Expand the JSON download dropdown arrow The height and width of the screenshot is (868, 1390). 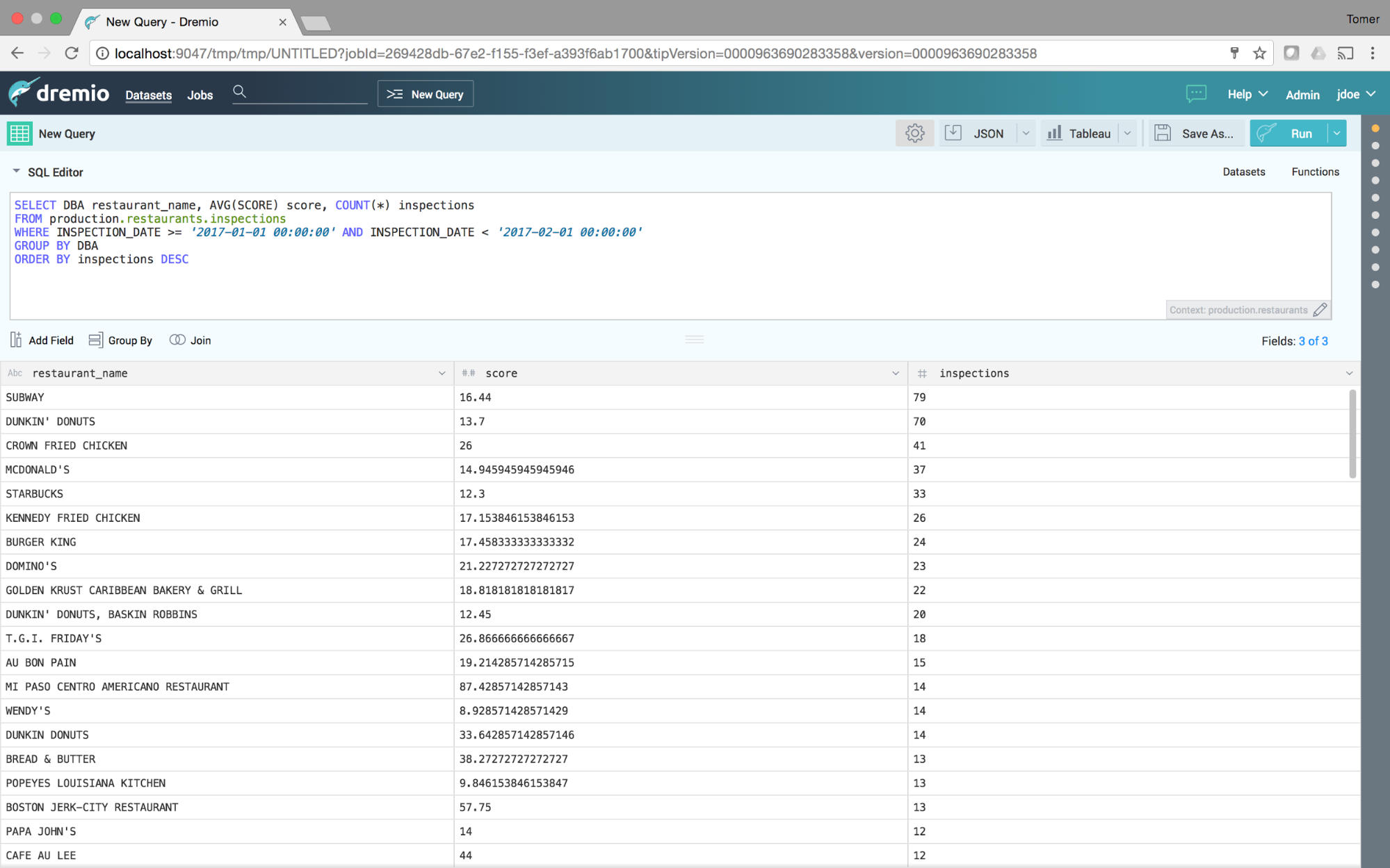point(1026,133)
